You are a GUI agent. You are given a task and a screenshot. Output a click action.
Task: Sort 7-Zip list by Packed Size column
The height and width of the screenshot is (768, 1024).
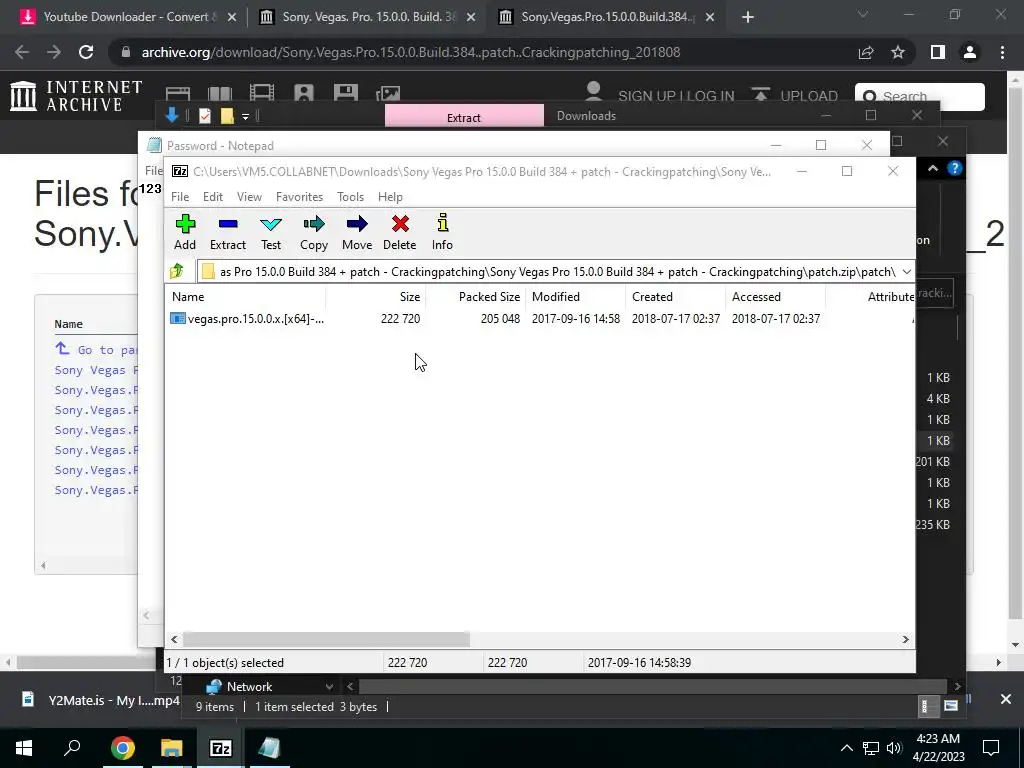tap(475, 296)
